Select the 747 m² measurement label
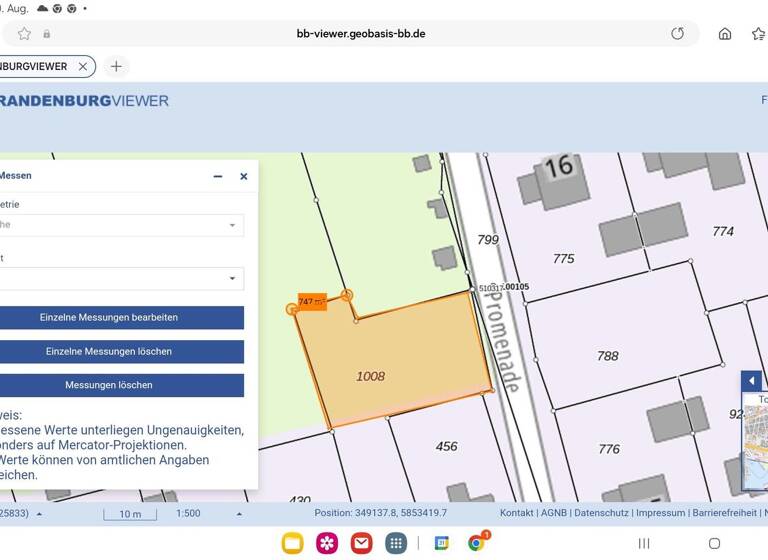Screen dimensions: 768x560 pos(312,301)
